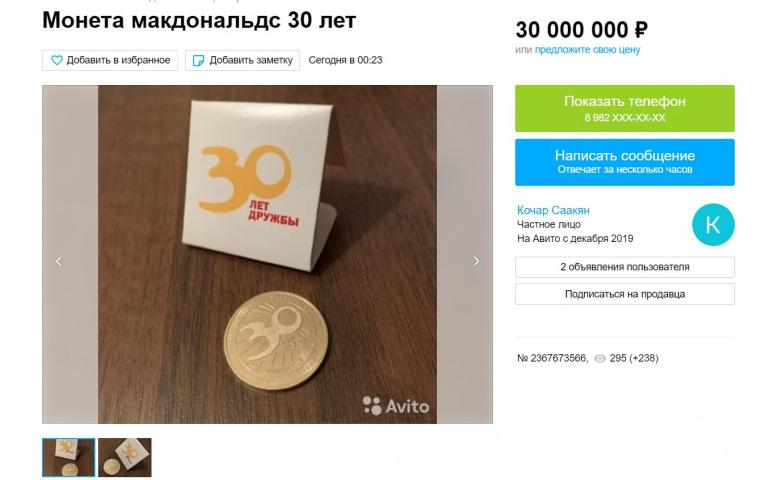Select the second photo thumbnail
Screen dimensions: 770x480
tap(125, 457)
